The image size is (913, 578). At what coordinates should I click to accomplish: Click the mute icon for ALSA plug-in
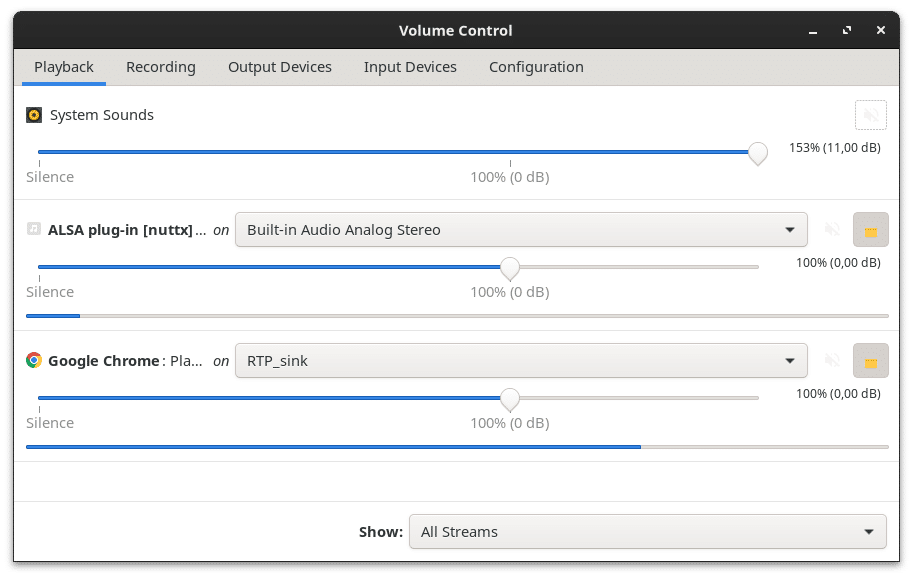pyautogui.click(x=832, y=229)
